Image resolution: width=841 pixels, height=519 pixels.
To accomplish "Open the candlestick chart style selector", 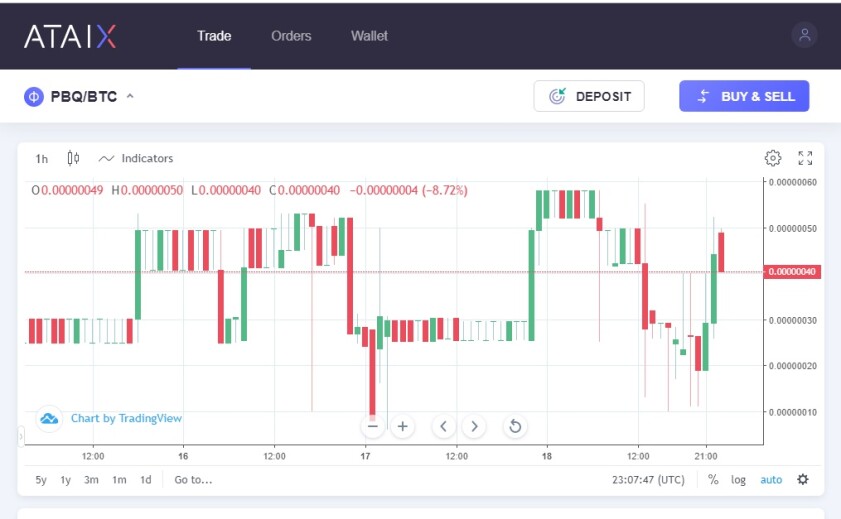I will (x=73, y=158).
